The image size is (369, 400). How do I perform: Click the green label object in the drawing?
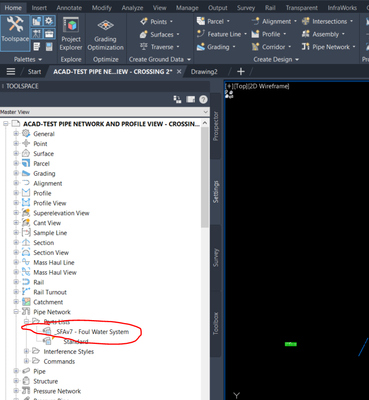291,344
